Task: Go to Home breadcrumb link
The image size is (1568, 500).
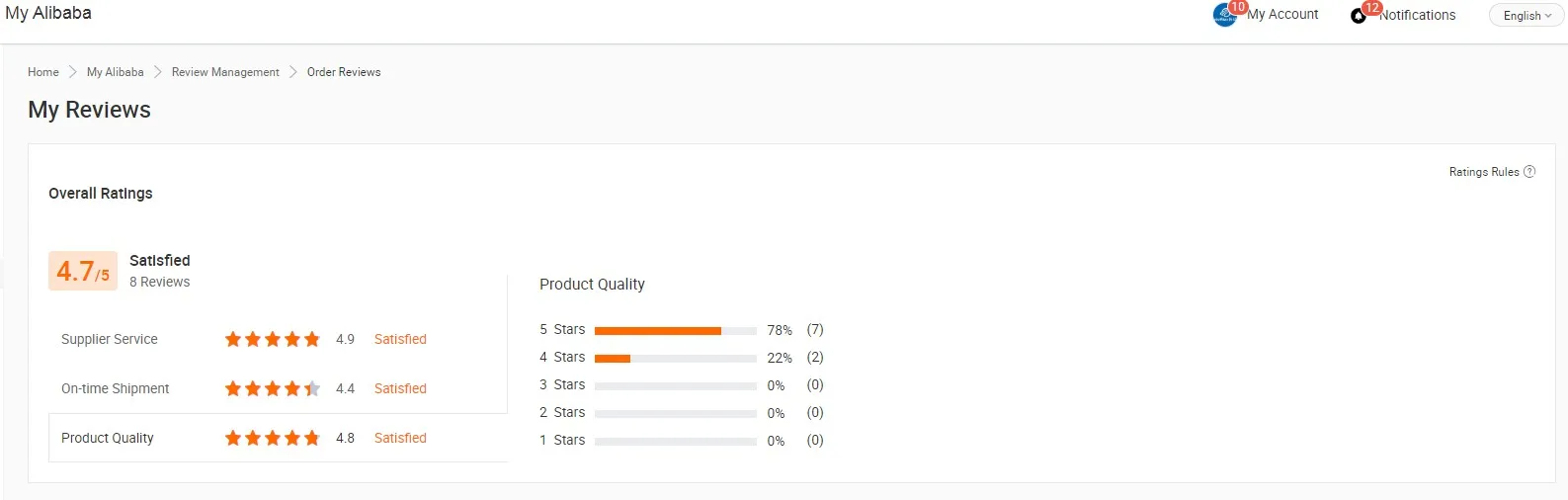Action: (43, 72)
